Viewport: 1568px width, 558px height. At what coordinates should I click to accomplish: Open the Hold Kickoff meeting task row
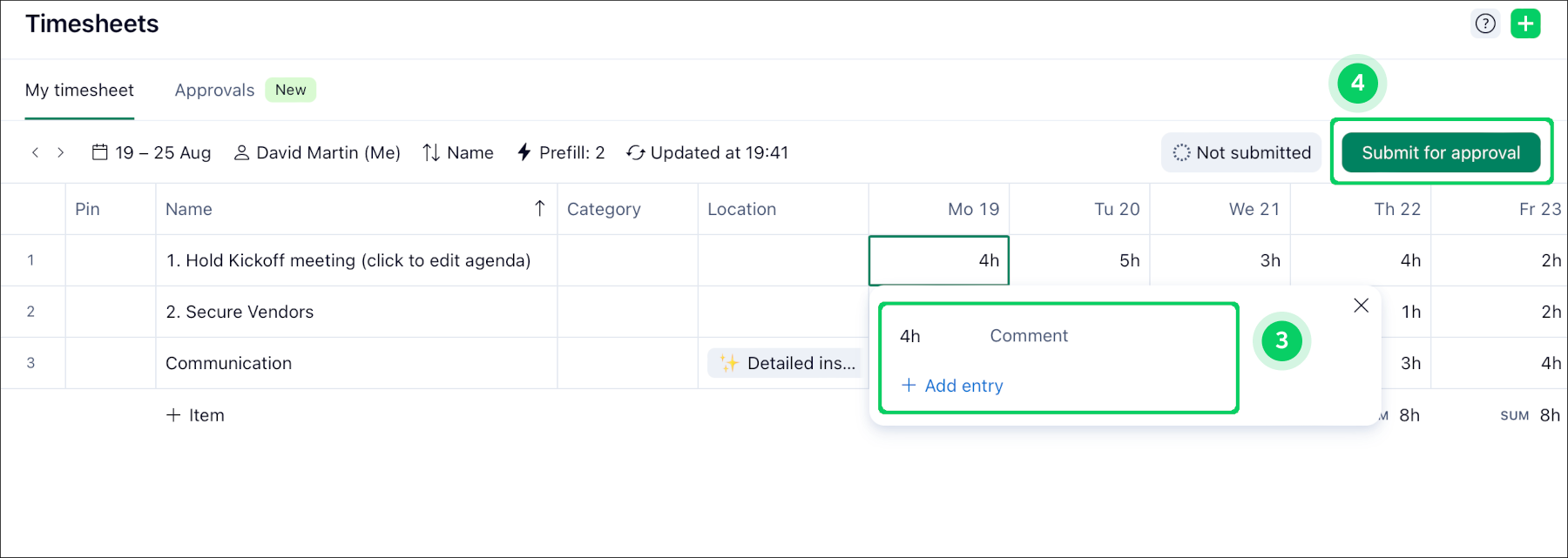coord(348,260)
